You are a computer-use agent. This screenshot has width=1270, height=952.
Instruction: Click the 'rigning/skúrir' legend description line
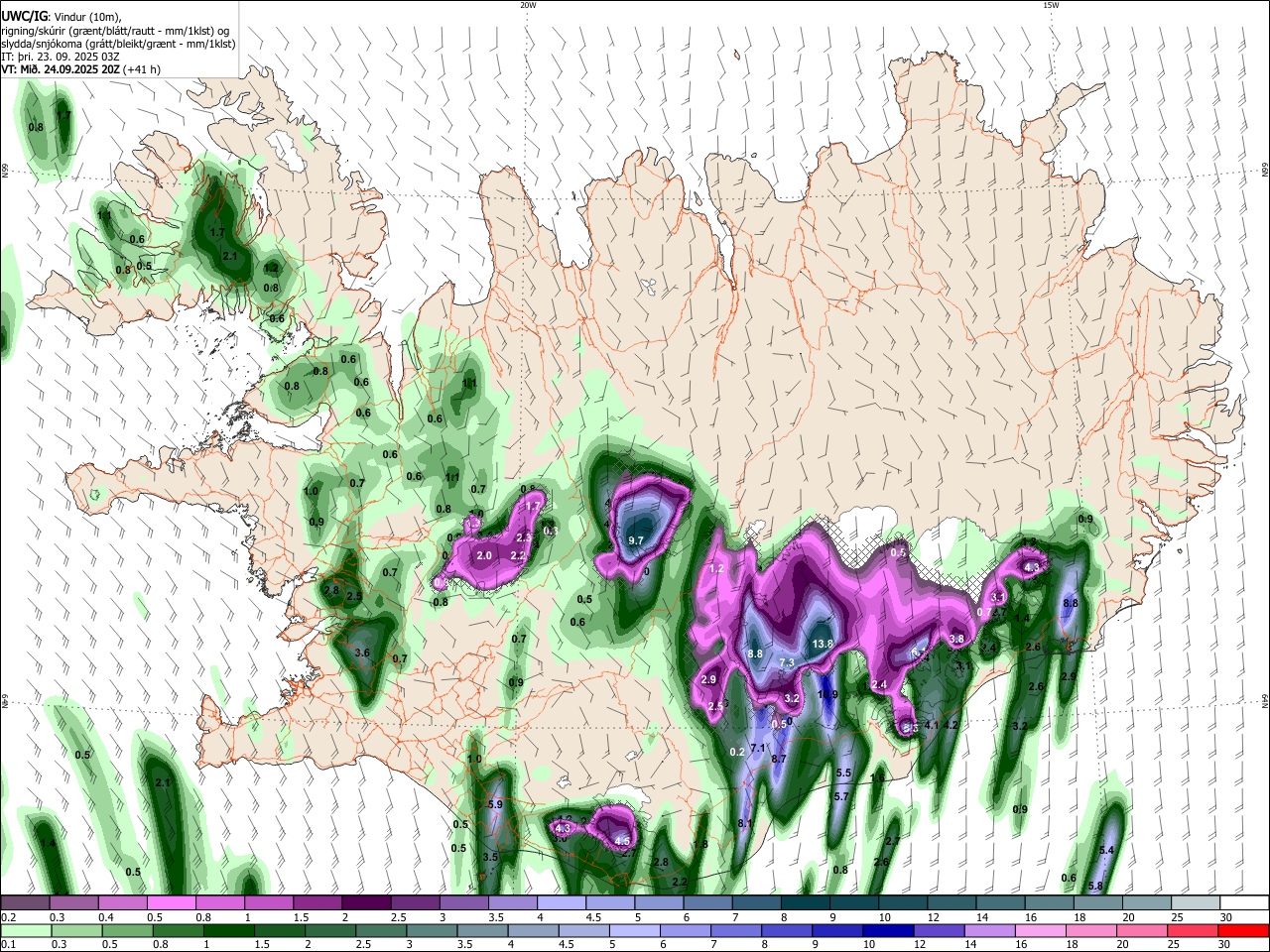(116, 30)
